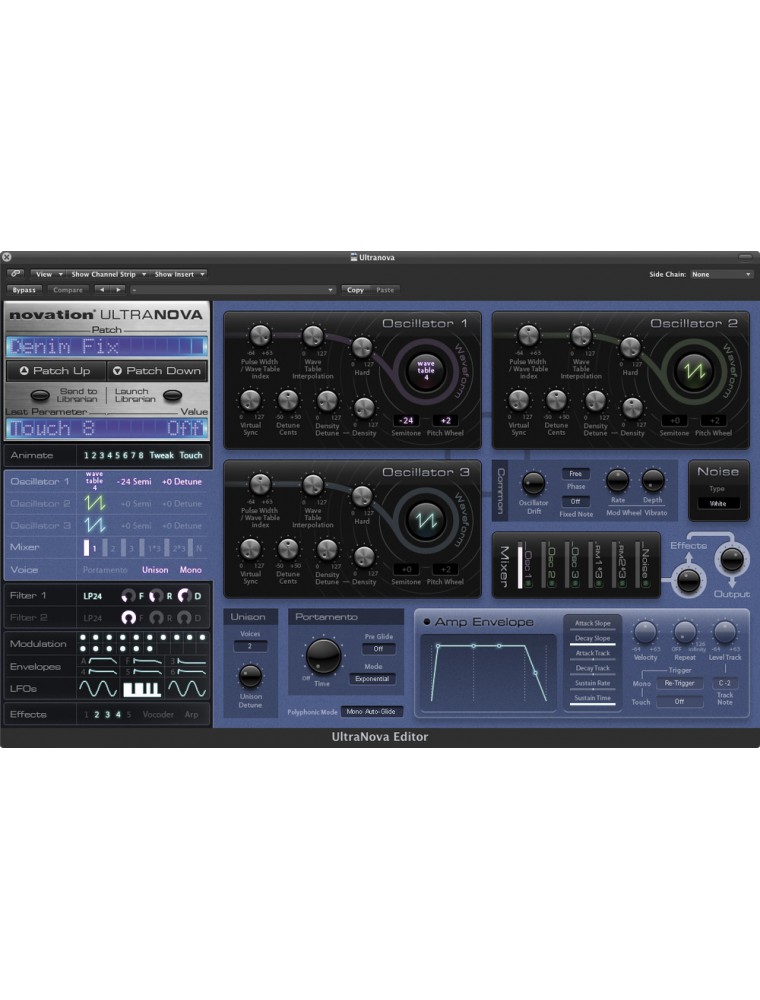
Task: Toggle Launch Librarian oval button
Action: point(172,395)
